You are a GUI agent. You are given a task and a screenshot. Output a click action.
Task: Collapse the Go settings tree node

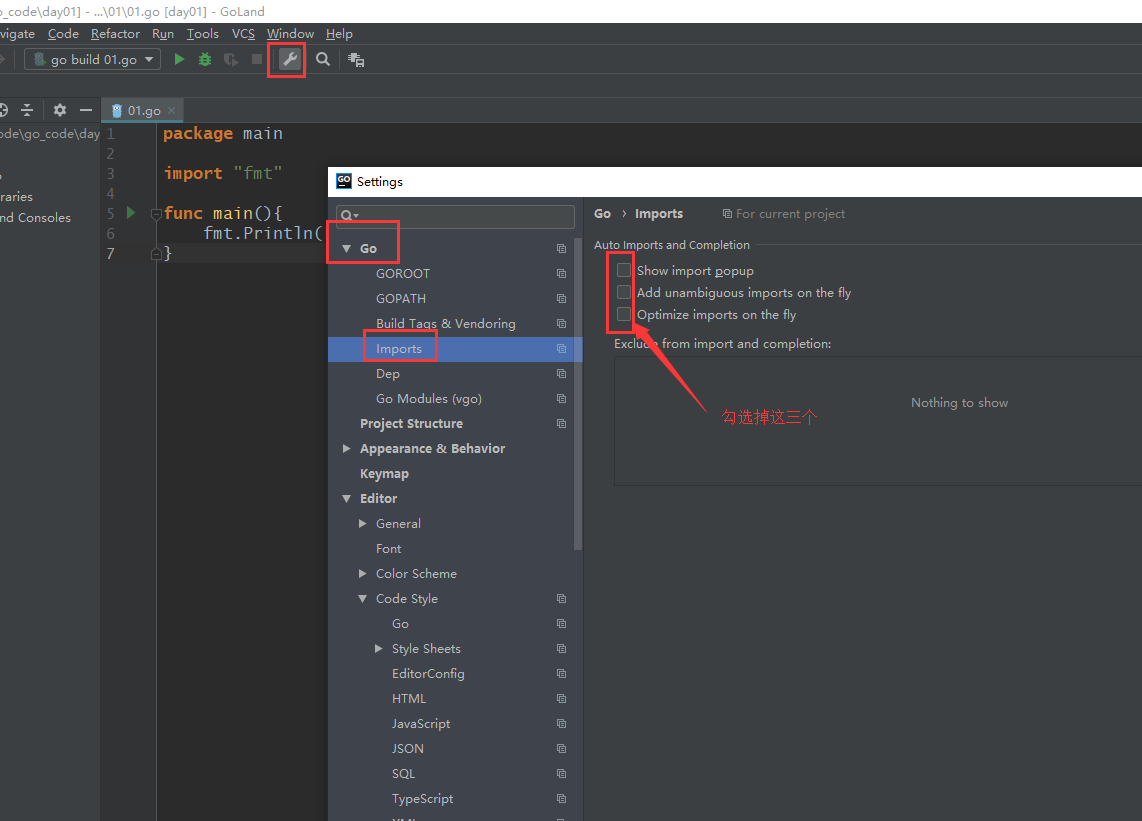346,248
